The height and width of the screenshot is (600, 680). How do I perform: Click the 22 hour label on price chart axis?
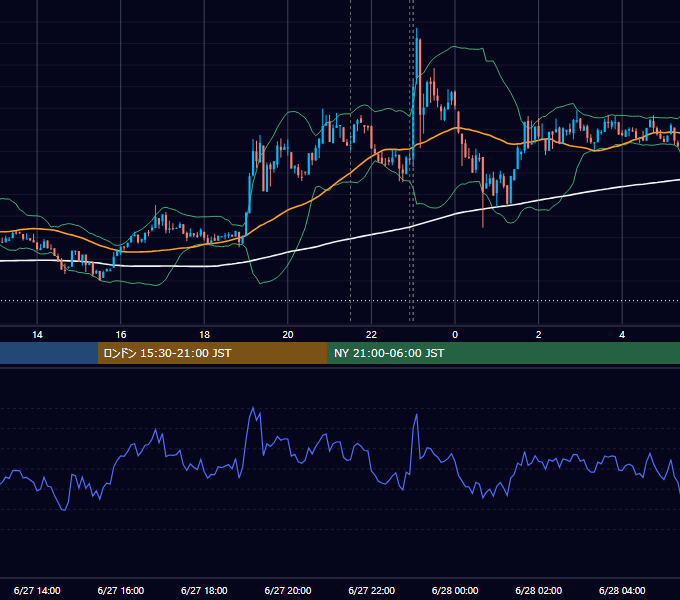[371, 335]
